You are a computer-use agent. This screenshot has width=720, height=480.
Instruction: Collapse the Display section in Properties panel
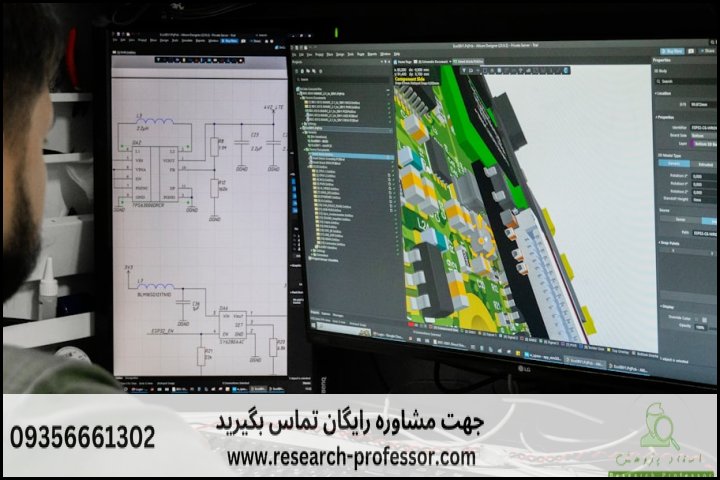coord(668,307)
